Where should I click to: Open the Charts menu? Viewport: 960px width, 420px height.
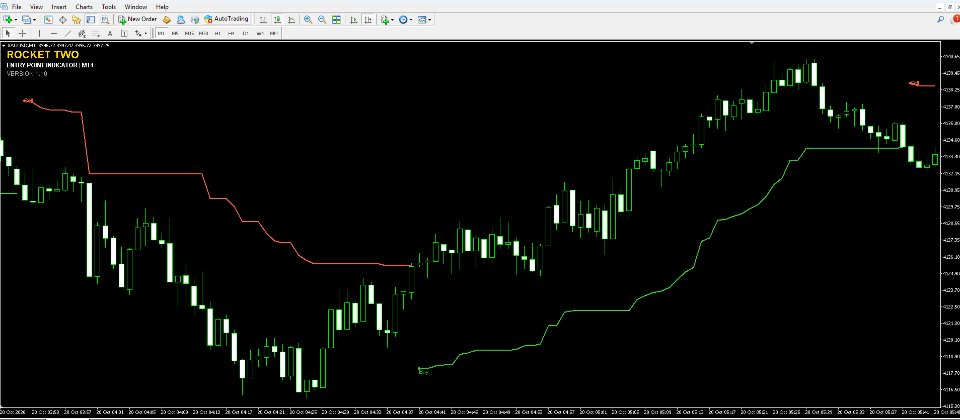pyautogui.click(x=84, y=7)
